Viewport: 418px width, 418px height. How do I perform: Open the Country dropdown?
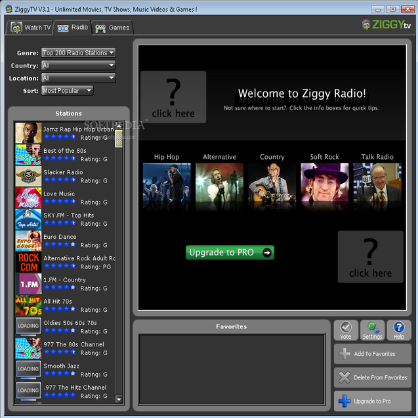(x=78, y=65)
